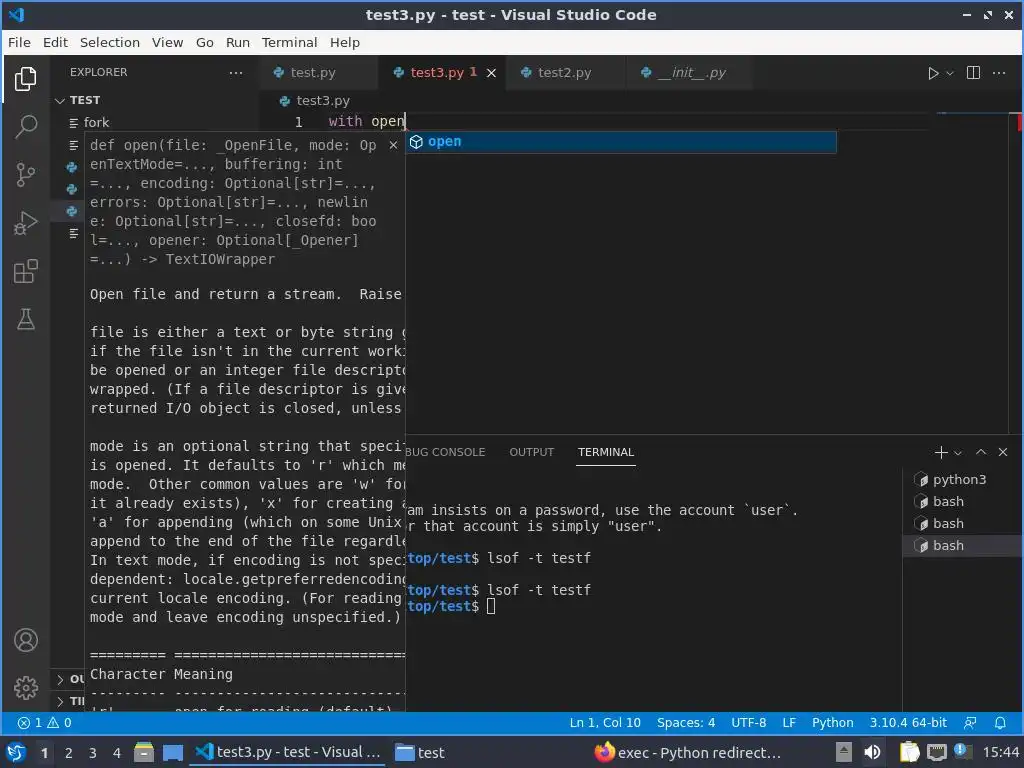Click test3.py in the breadcrumb
The width and height of the screenshot is (1024, 768).
click(x=323, y=101)
